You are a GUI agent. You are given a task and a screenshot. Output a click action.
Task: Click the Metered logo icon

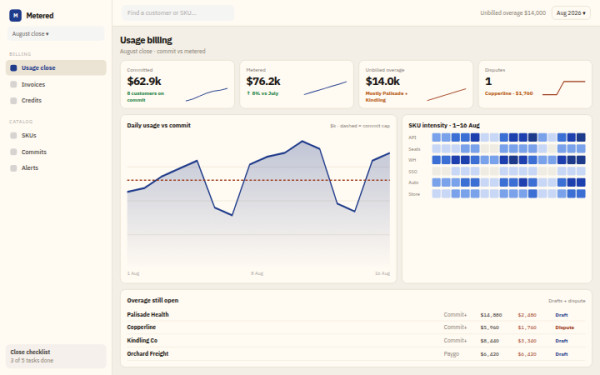click(x=15, y=15)
